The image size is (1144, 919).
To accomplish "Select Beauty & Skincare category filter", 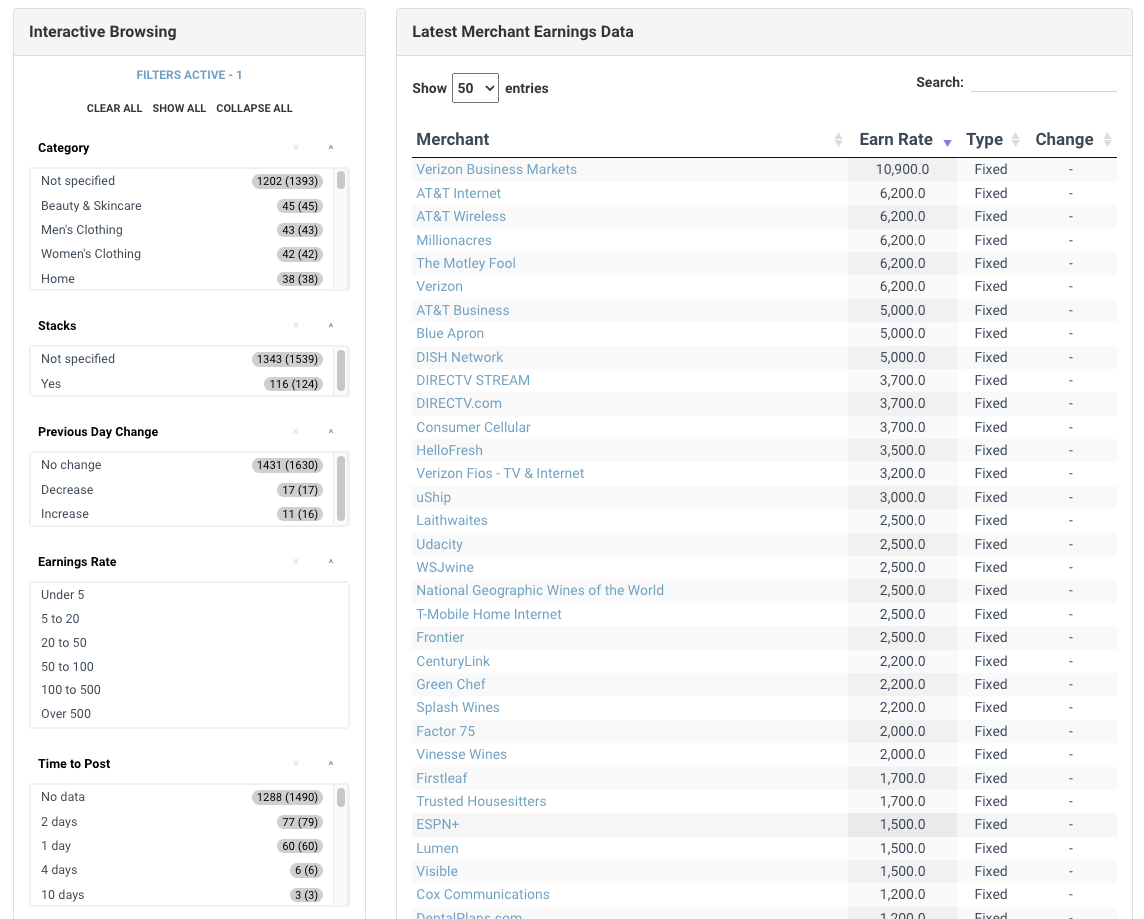I will (182, 206).
